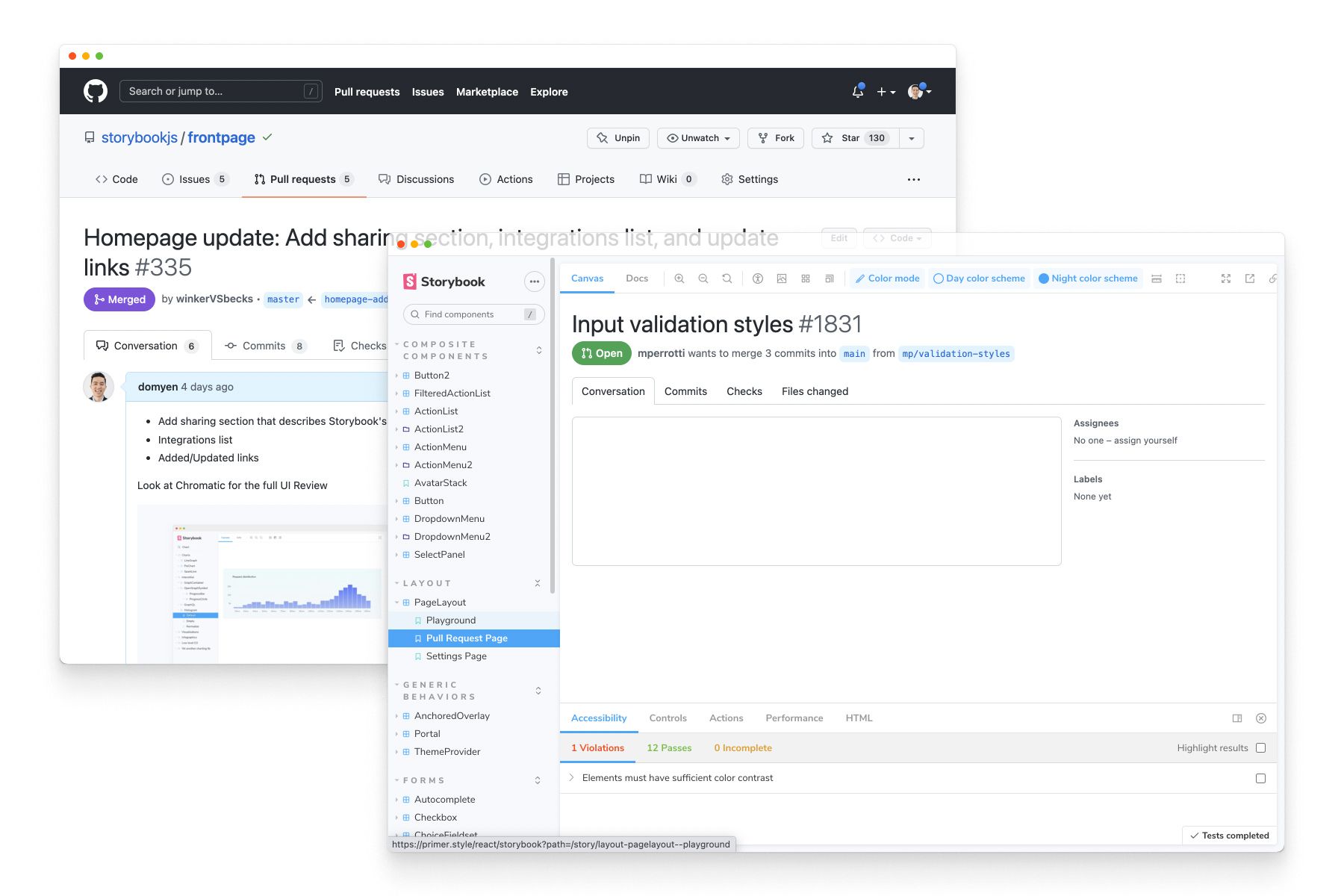Click the green Open status badge
Image resolution: width=1344 pixels, height=896 pixels.
602,353
